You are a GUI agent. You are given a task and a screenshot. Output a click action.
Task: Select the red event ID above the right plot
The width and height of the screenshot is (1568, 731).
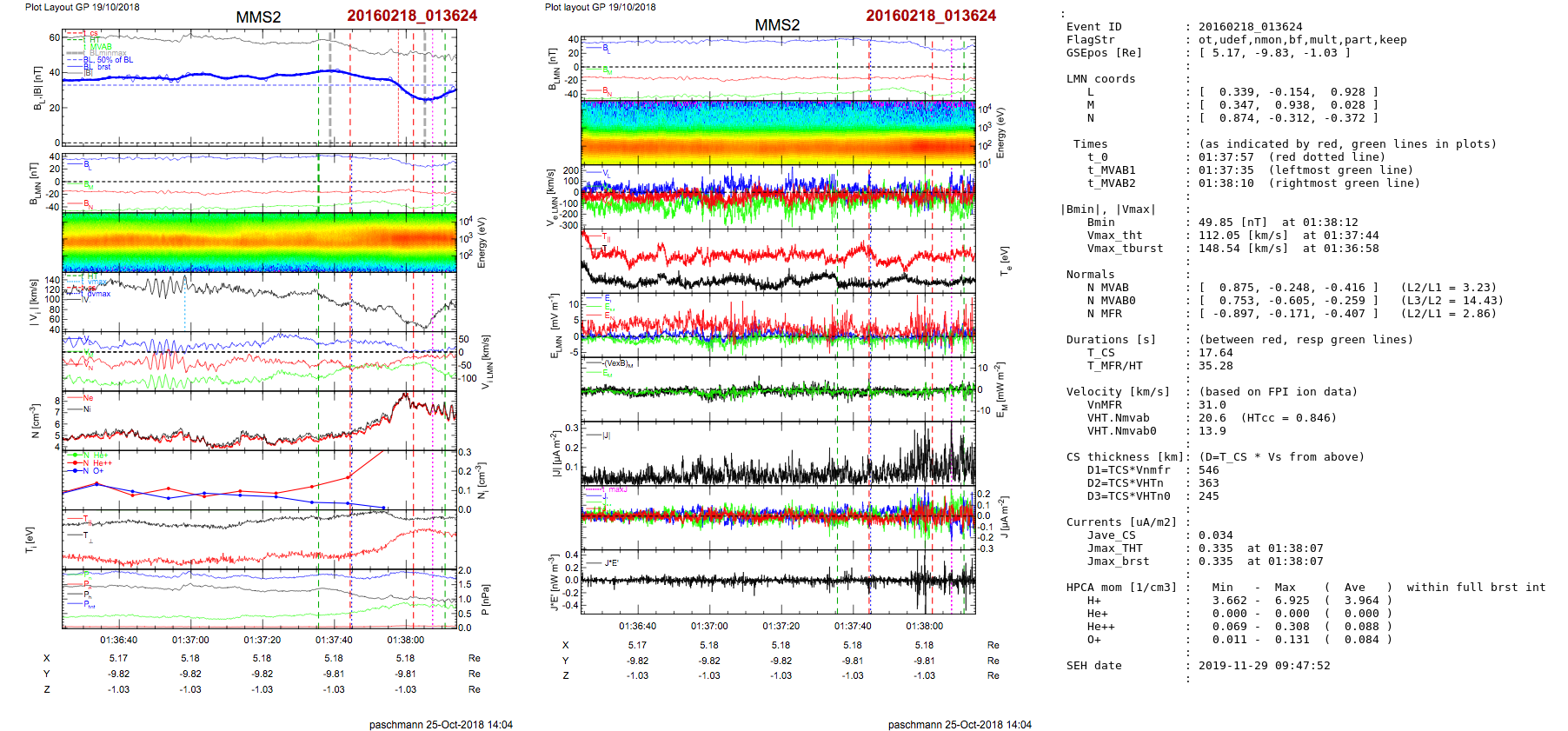pos(931,16)
